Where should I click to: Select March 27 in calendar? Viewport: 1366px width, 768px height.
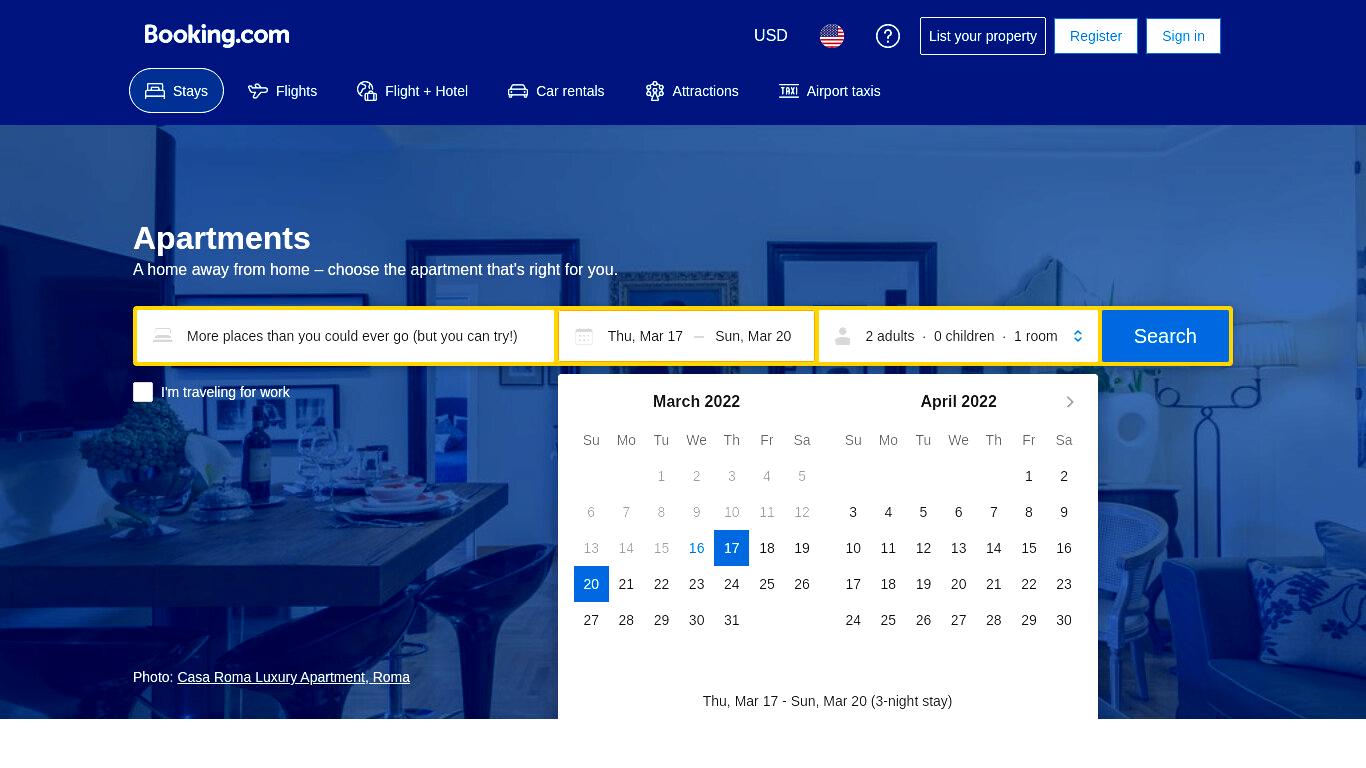(x=591, y=620)
